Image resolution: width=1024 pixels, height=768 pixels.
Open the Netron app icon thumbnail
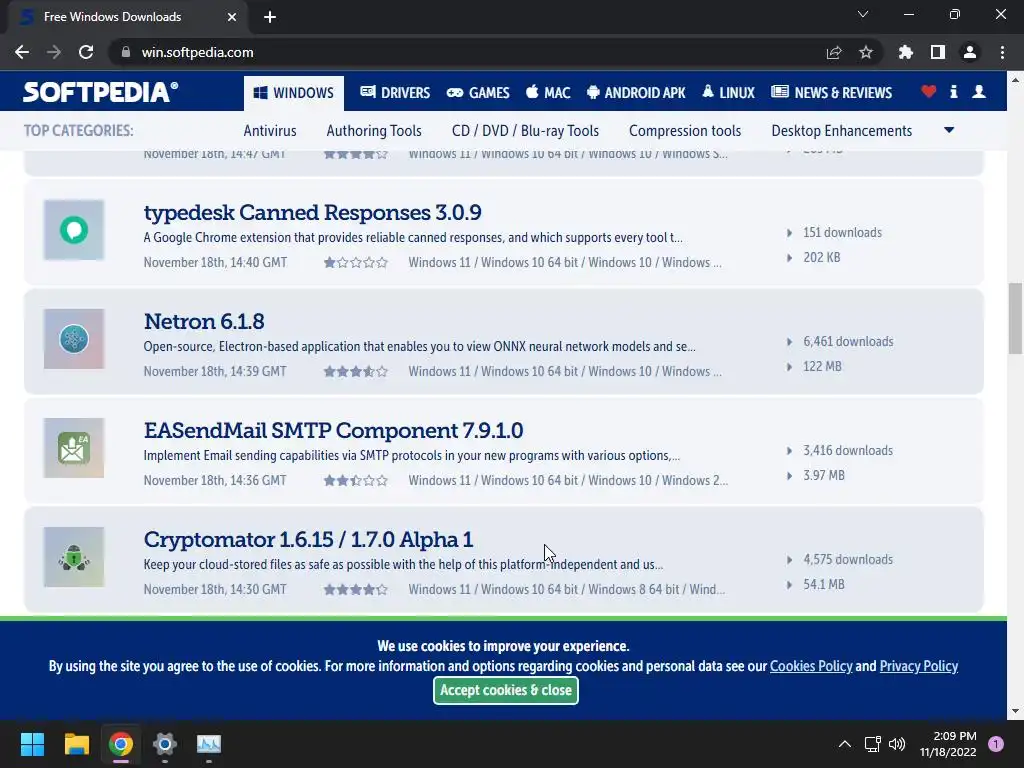[x=74, y=339]
